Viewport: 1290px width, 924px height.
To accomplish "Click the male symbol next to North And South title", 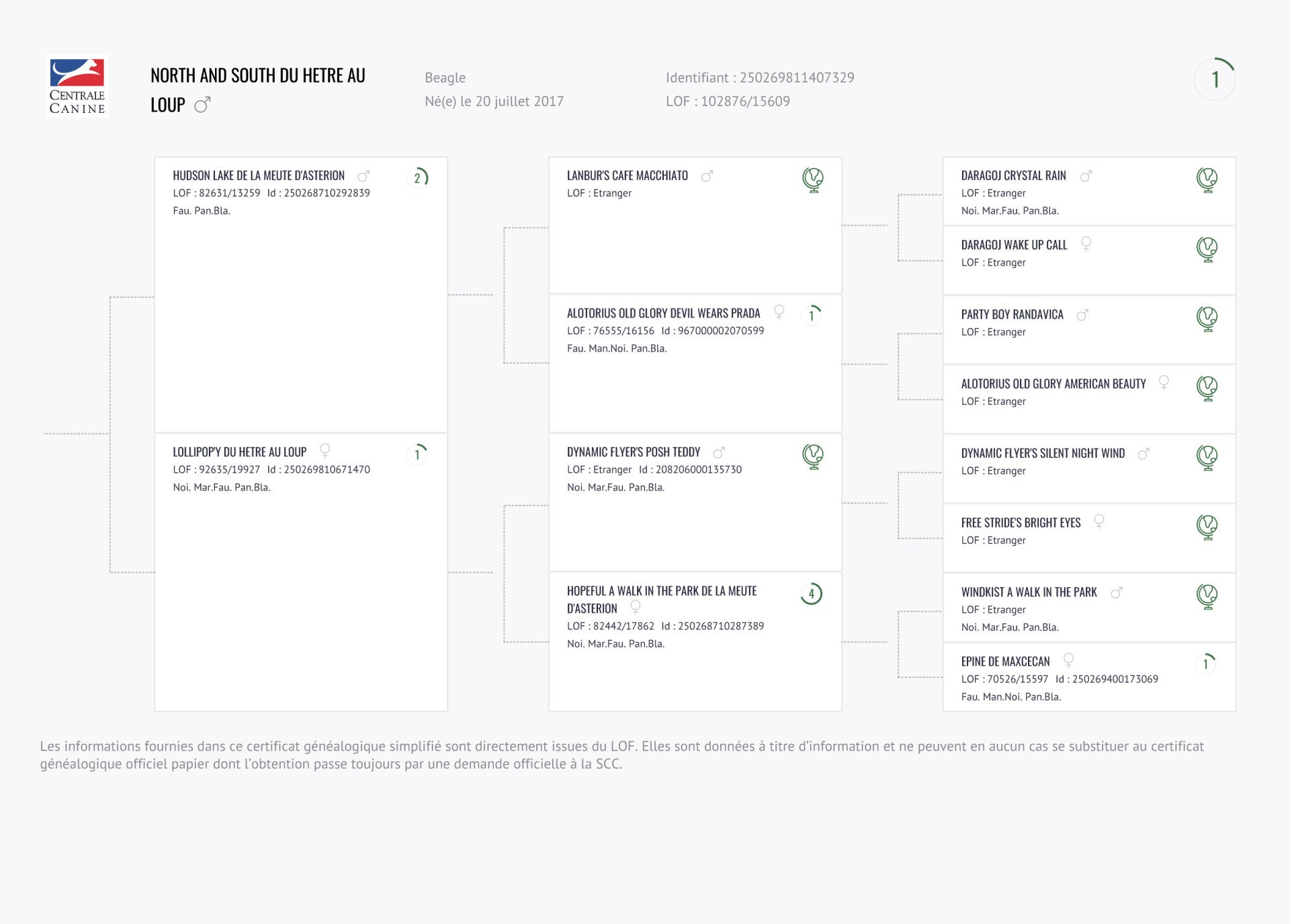I will tap(202, 105).
